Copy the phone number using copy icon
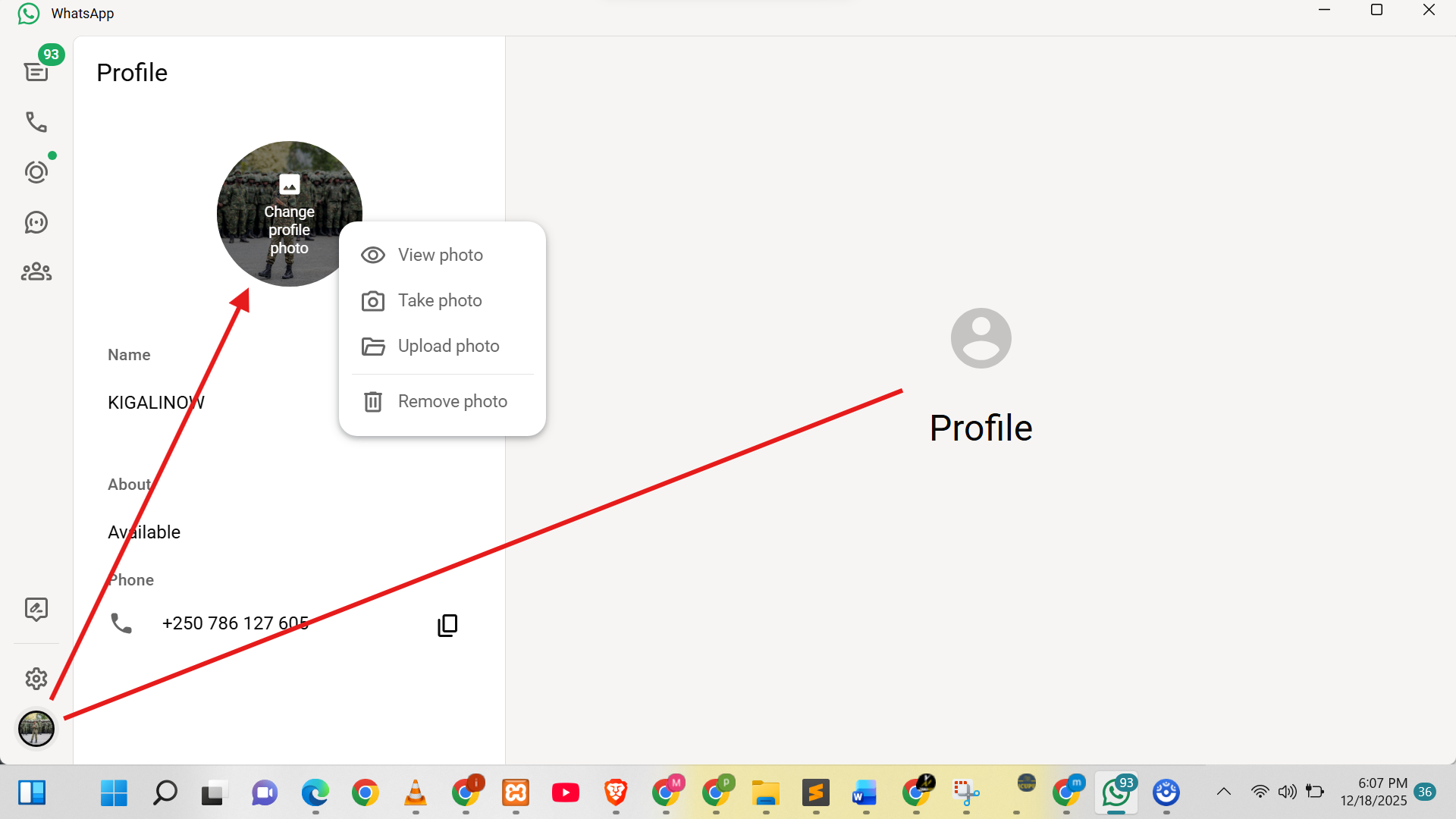The image size is (1456, 819). tap(447, 624)
